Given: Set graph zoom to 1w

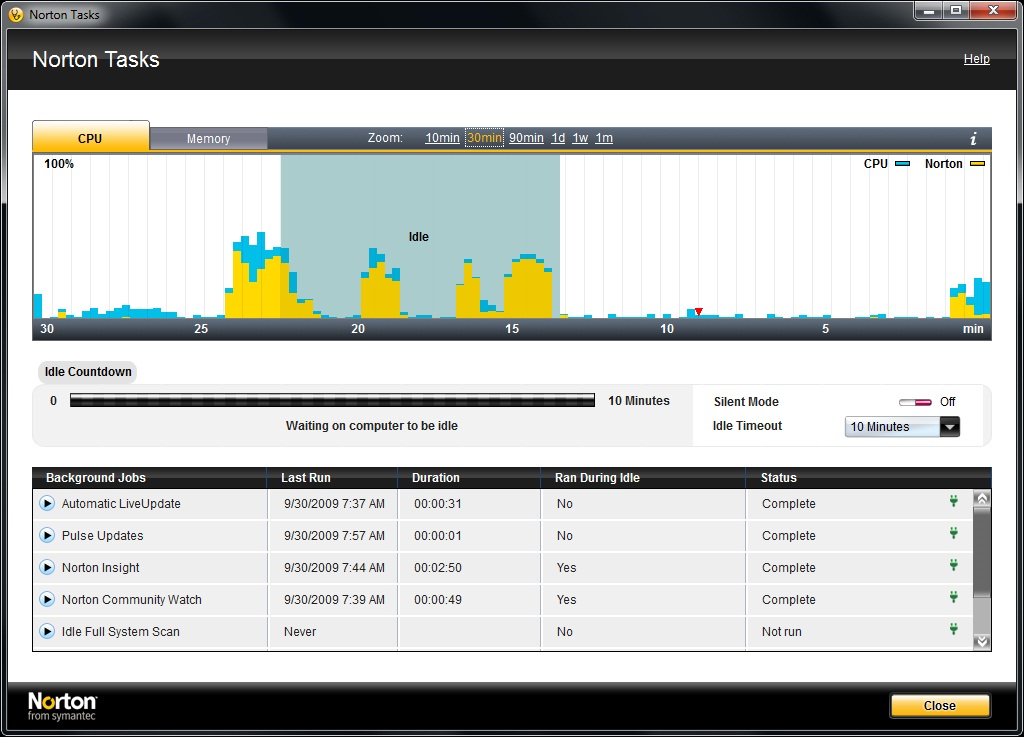Looking at the screenshot, I should [580, 139].
